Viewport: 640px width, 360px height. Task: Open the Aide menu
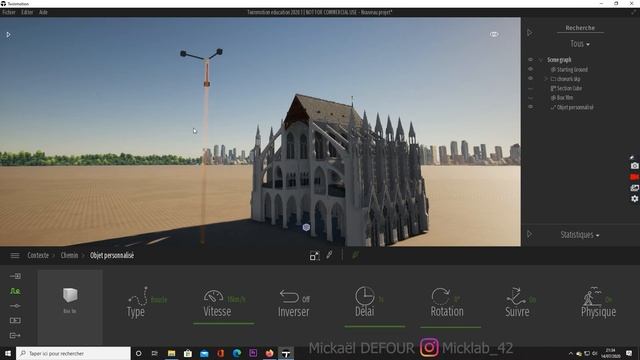[43, 12]
